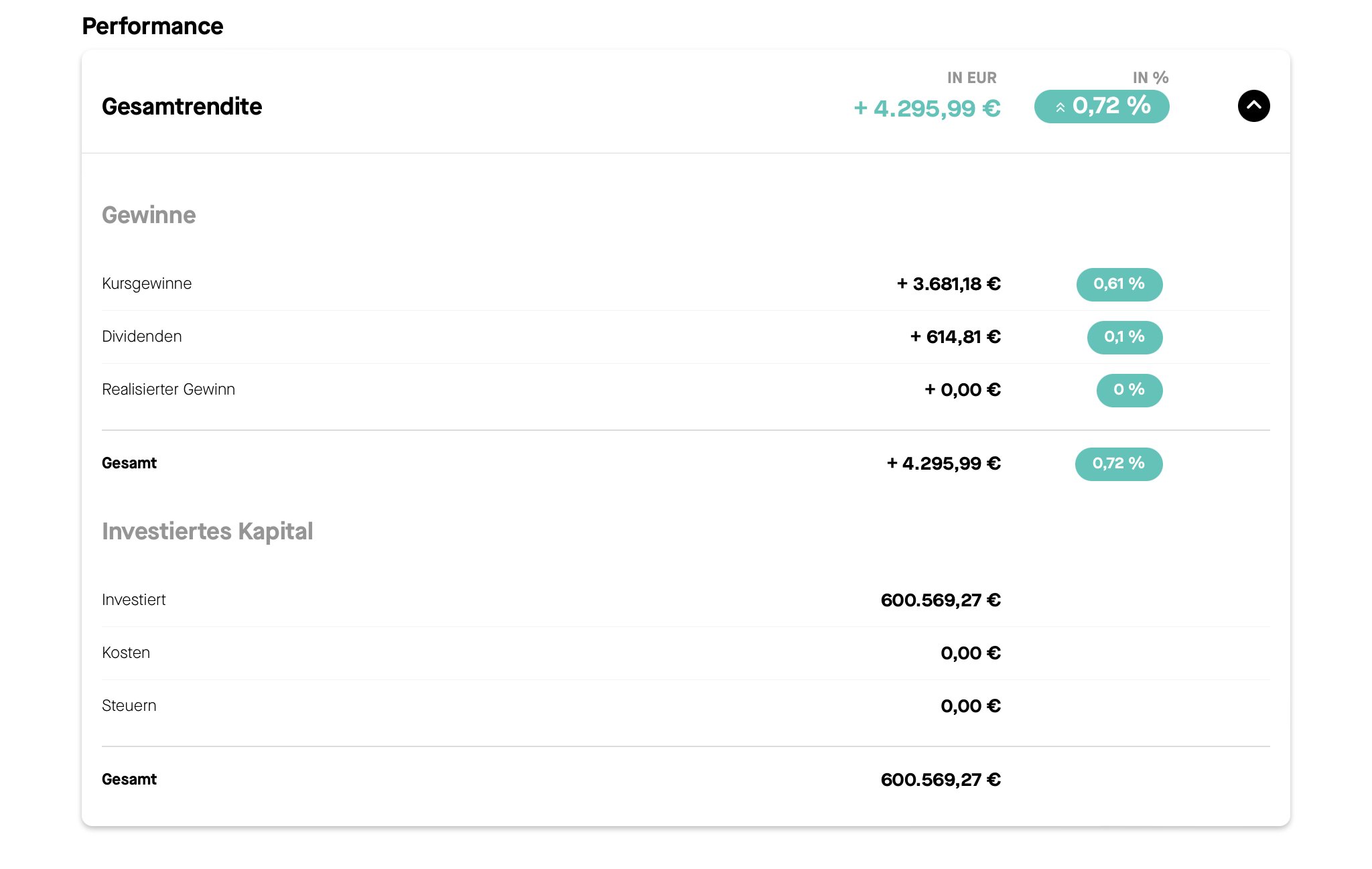Image resolution: width=1372 pixels, height=869 pixels.
Task: Click the Gesamtrendite title
Action: [182, 107]
